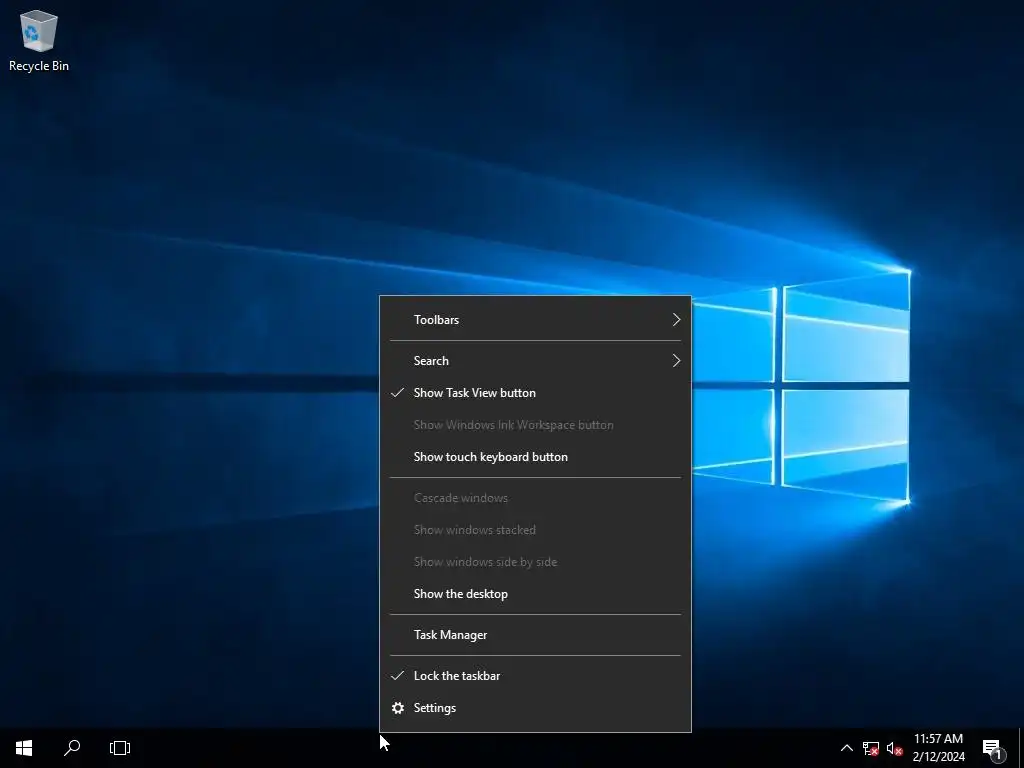
Task: Click the dimmed Show windows stacked entry
Action: [x=535, y=530]
